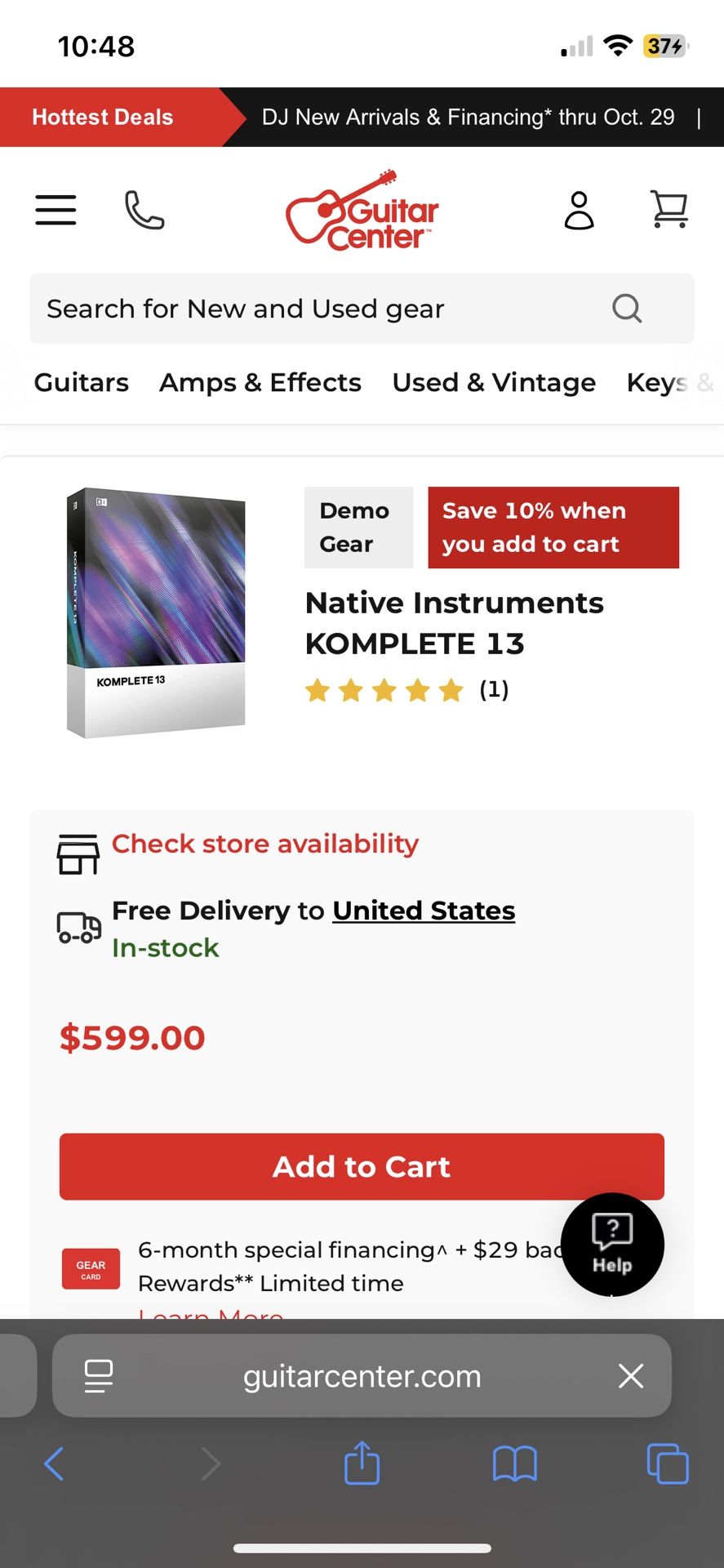Open the Amps & Effects menu

click(260, 382)
